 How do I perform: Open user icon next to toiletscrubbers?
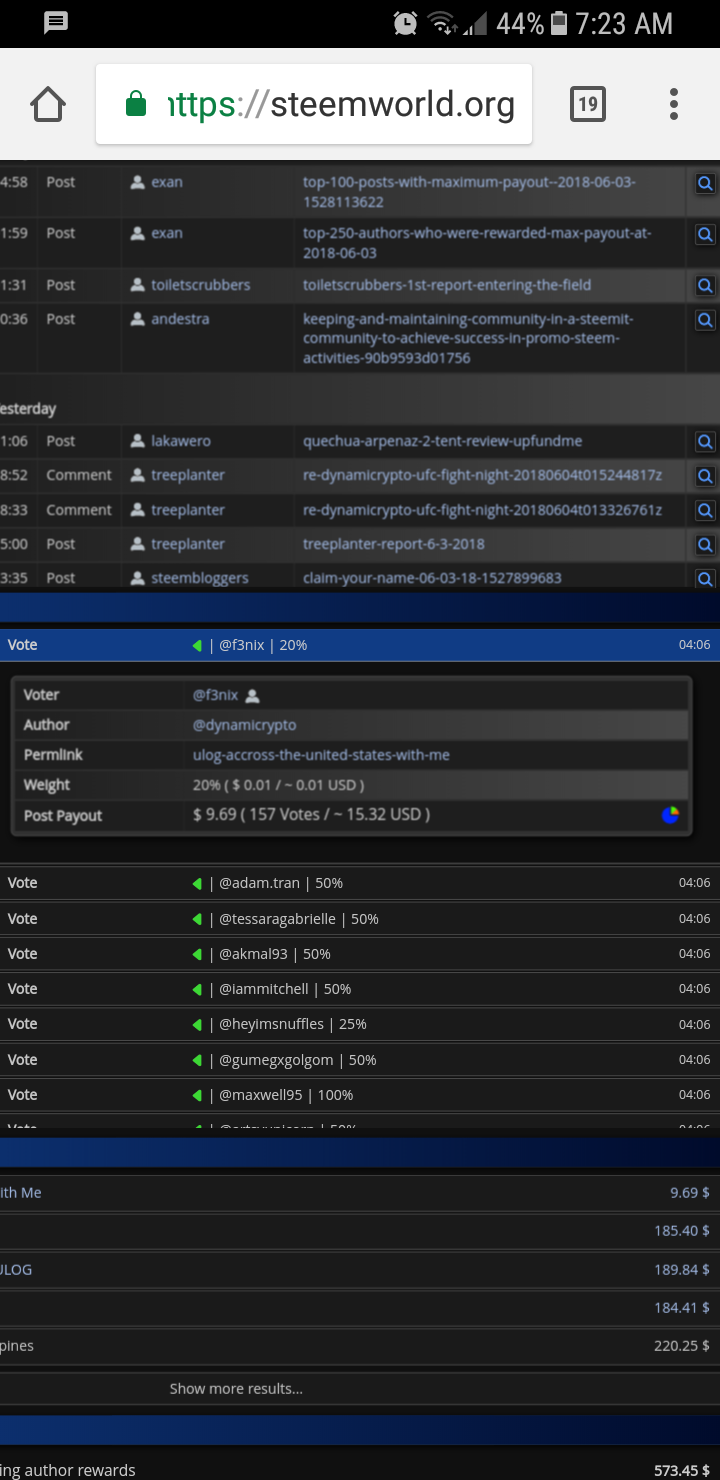138,285
